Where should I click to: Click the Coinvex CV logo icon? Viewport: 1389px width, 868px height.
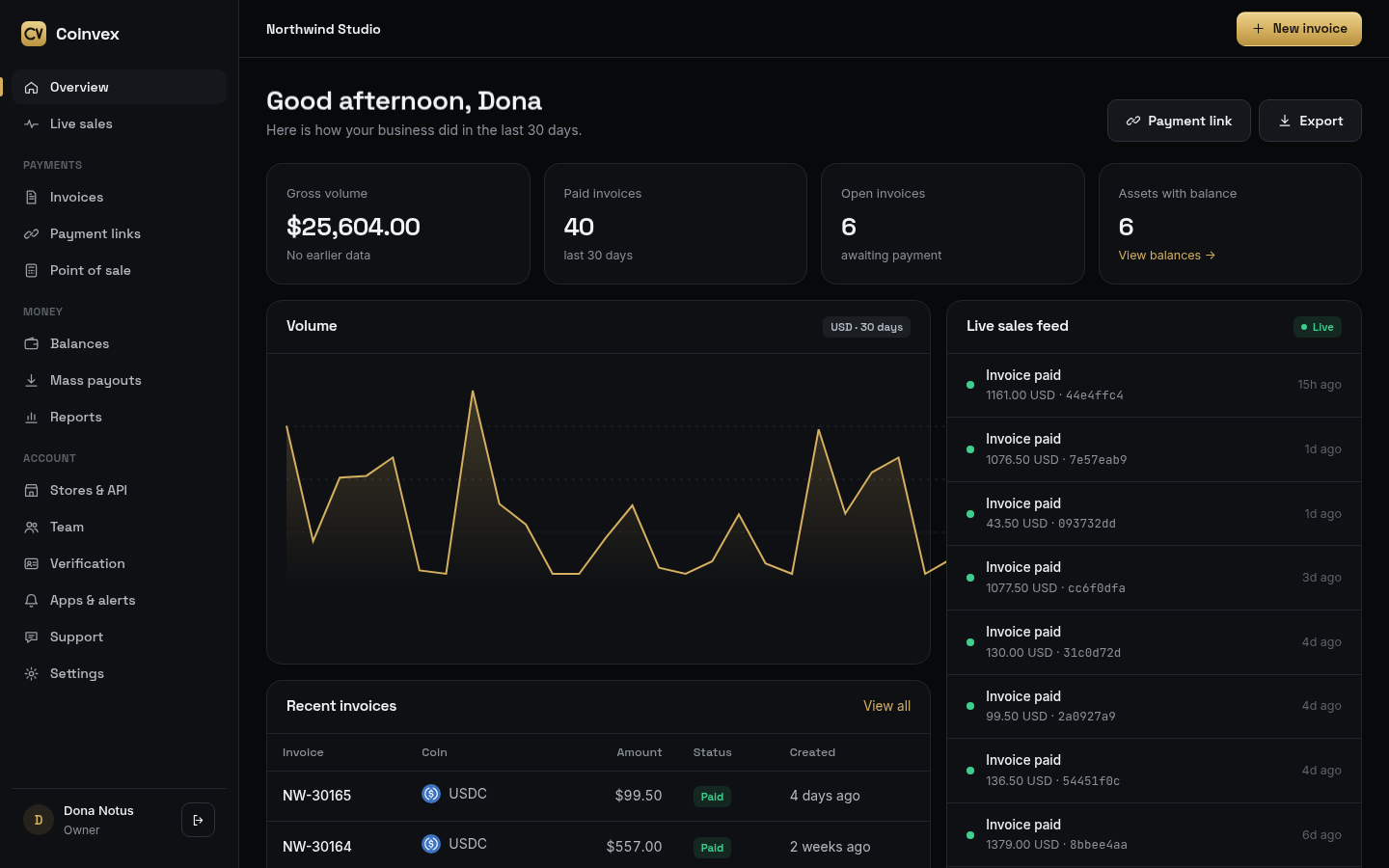34,34
